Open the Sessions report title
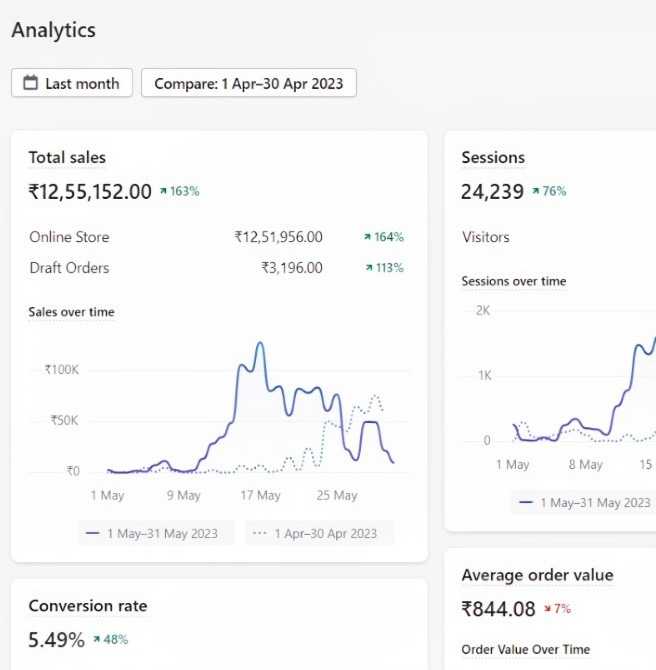Viewport: 656px width, 670px height. click(493, 157)
